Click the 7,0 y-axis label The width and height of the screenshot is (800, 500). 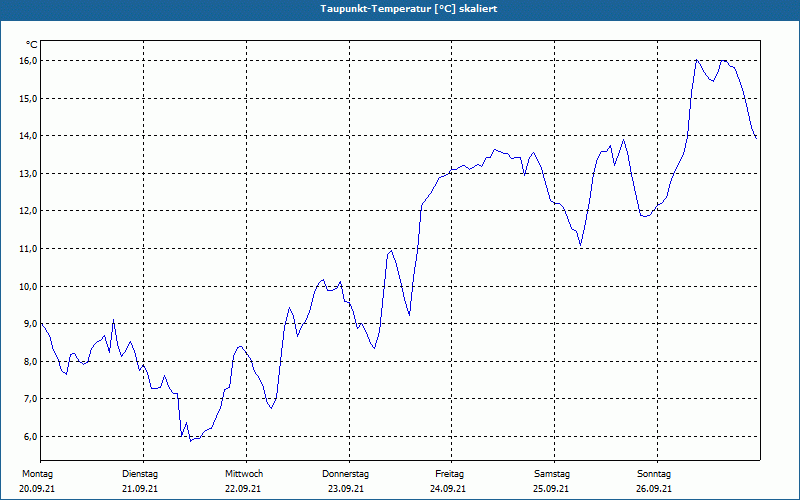pyautogui.click(x=30, y=398)
